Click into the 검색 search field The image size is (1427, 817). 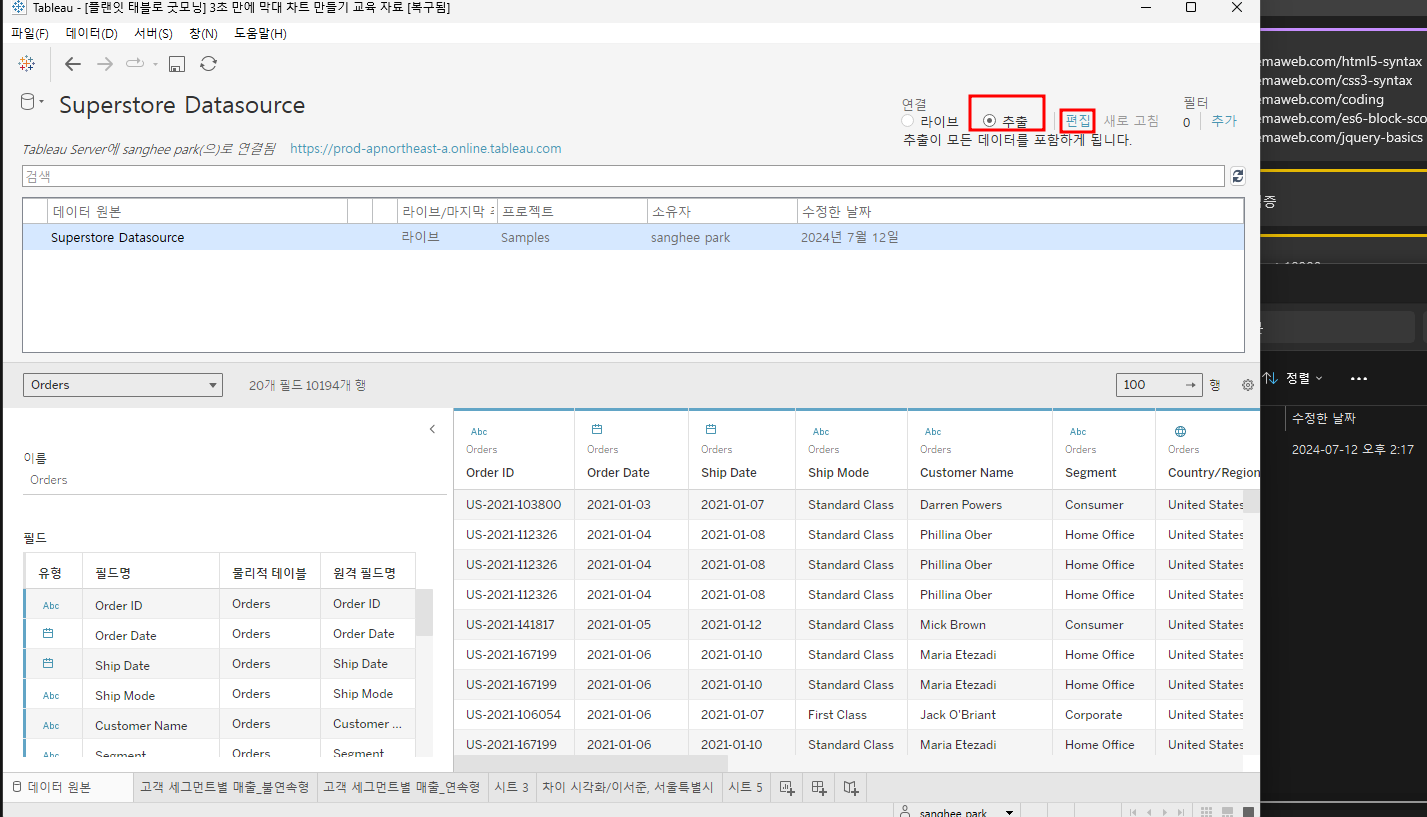point(623,176)
